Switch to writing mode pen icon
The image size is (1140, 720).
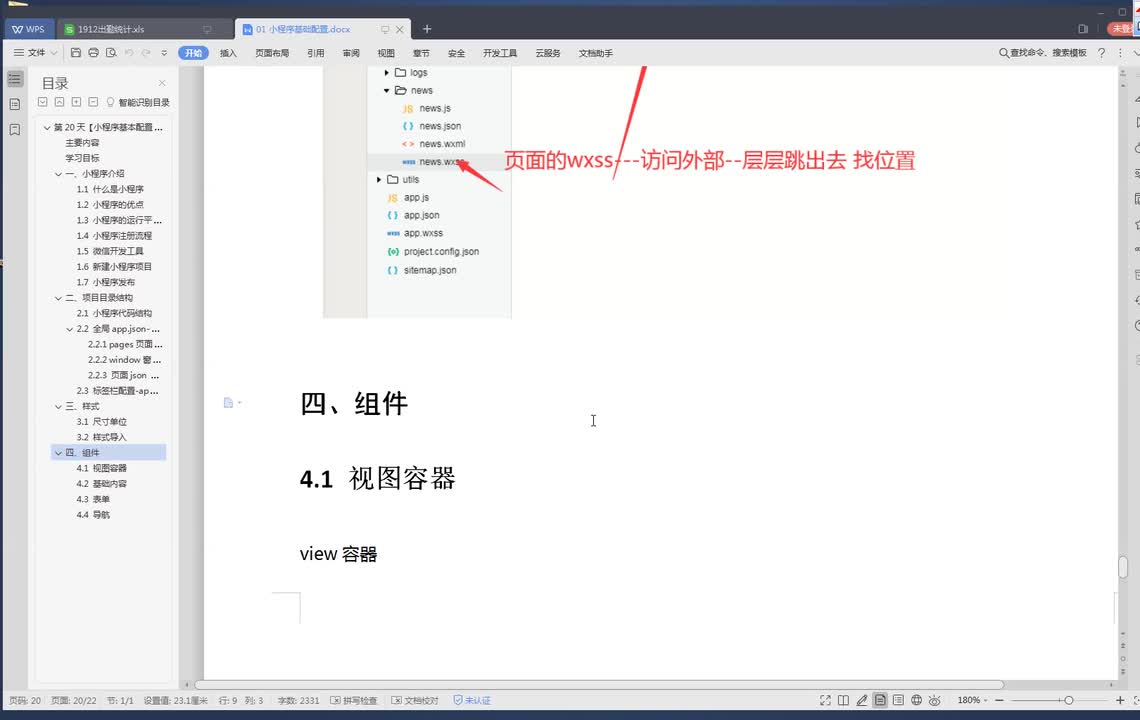coord(862,700)
